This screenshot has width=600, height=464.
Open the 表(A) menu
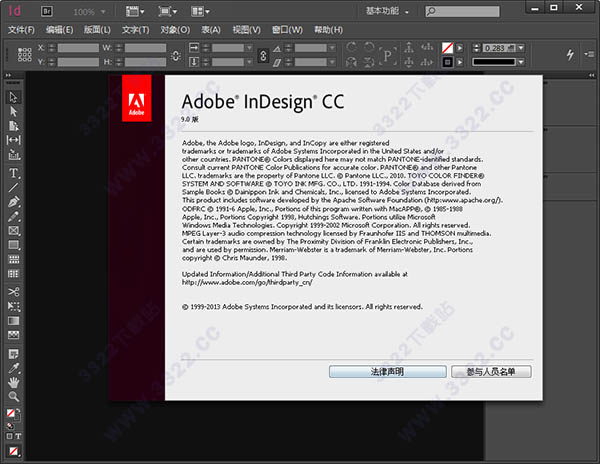[x=211, y=29]
